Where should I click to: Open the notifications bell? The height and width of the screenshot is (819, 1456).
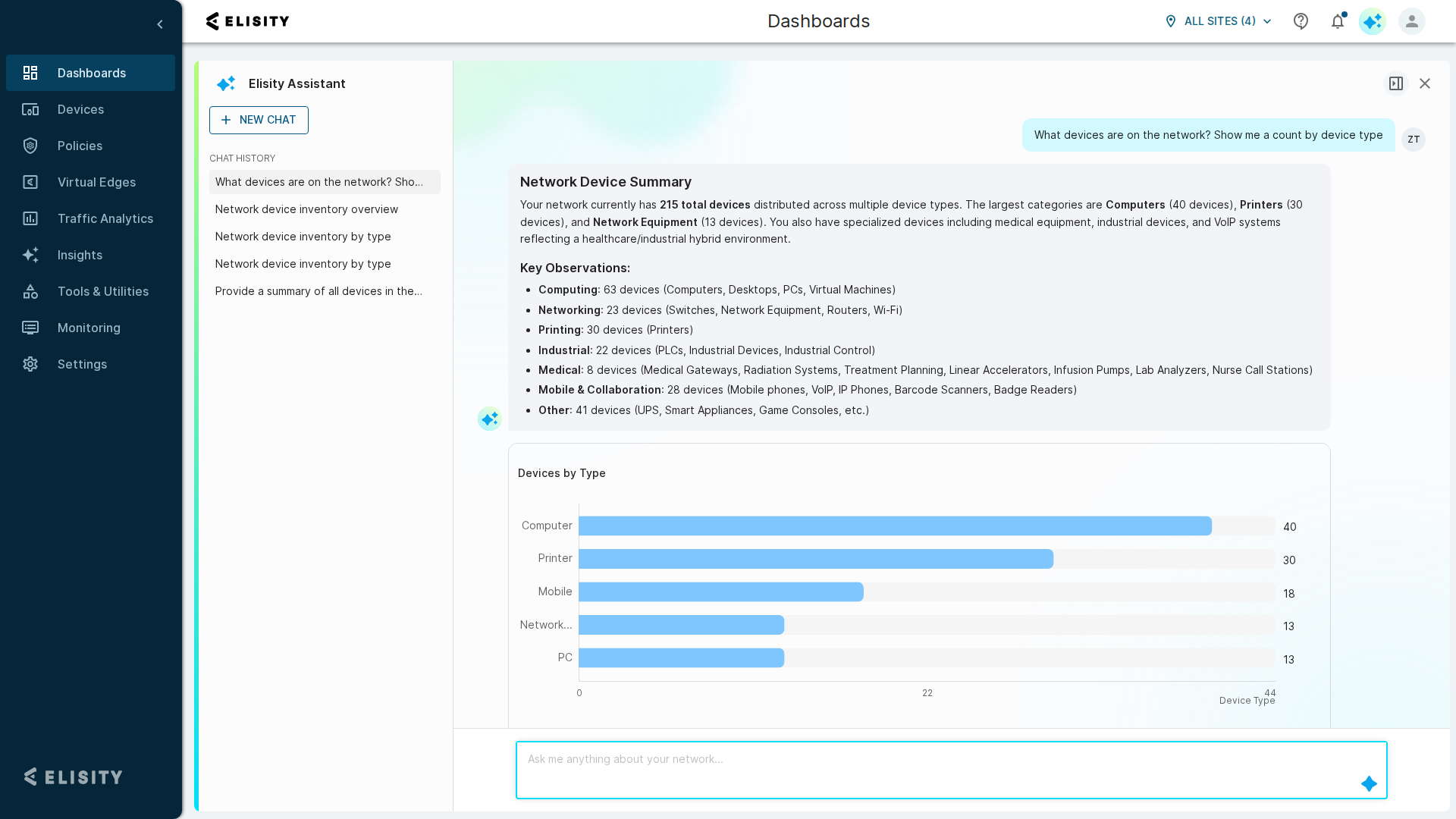click(x=1338, y=21)
